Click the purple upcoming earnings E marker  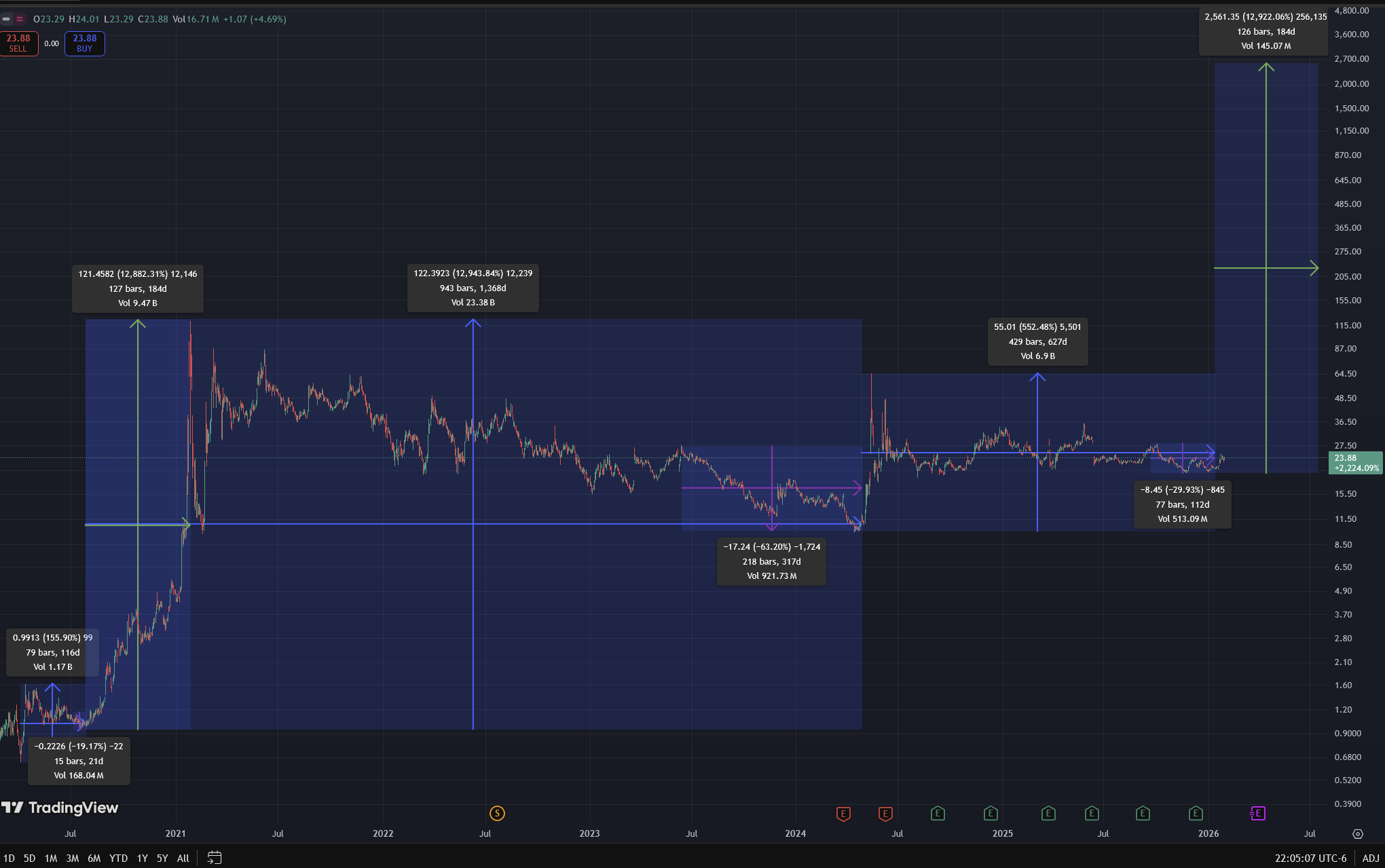tap(1257, 813)
